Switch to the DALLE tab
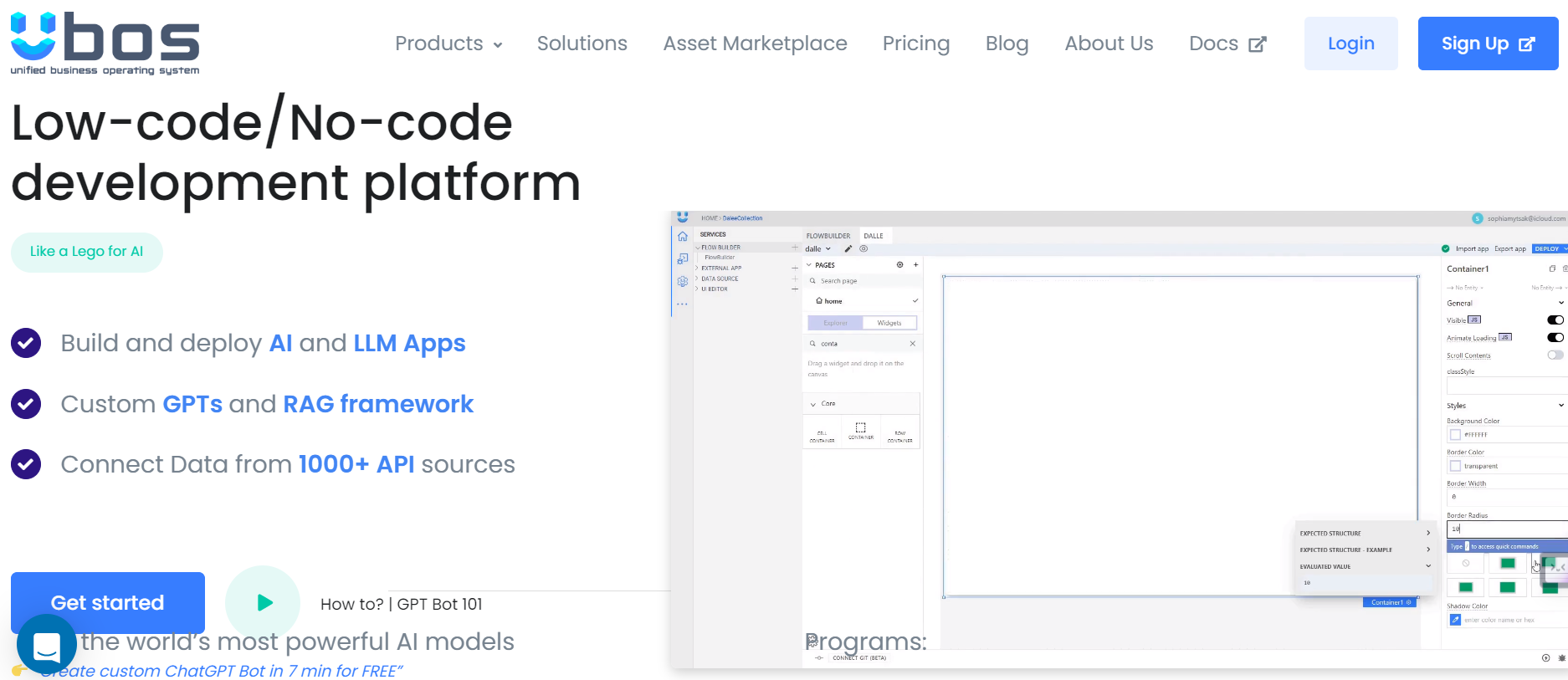 [874, 236]
